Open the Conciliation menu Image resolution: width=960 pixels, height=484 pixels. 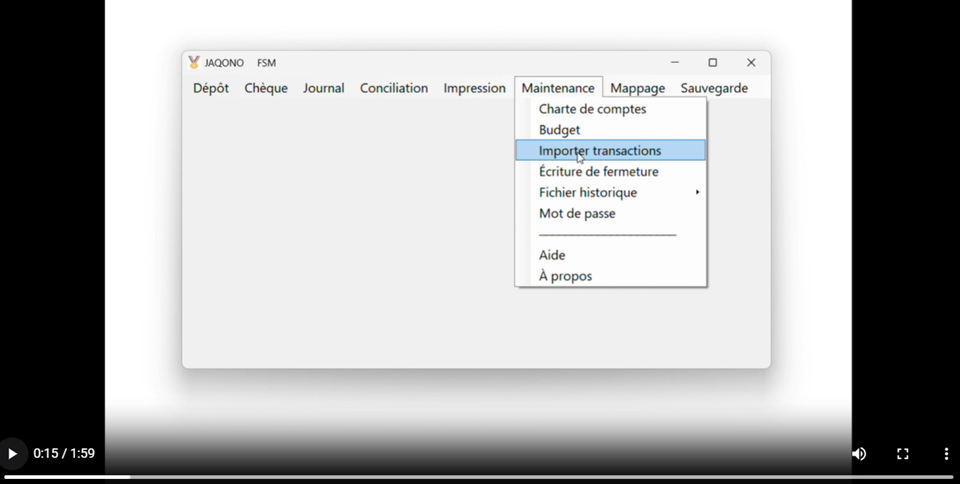pos(394,88)
